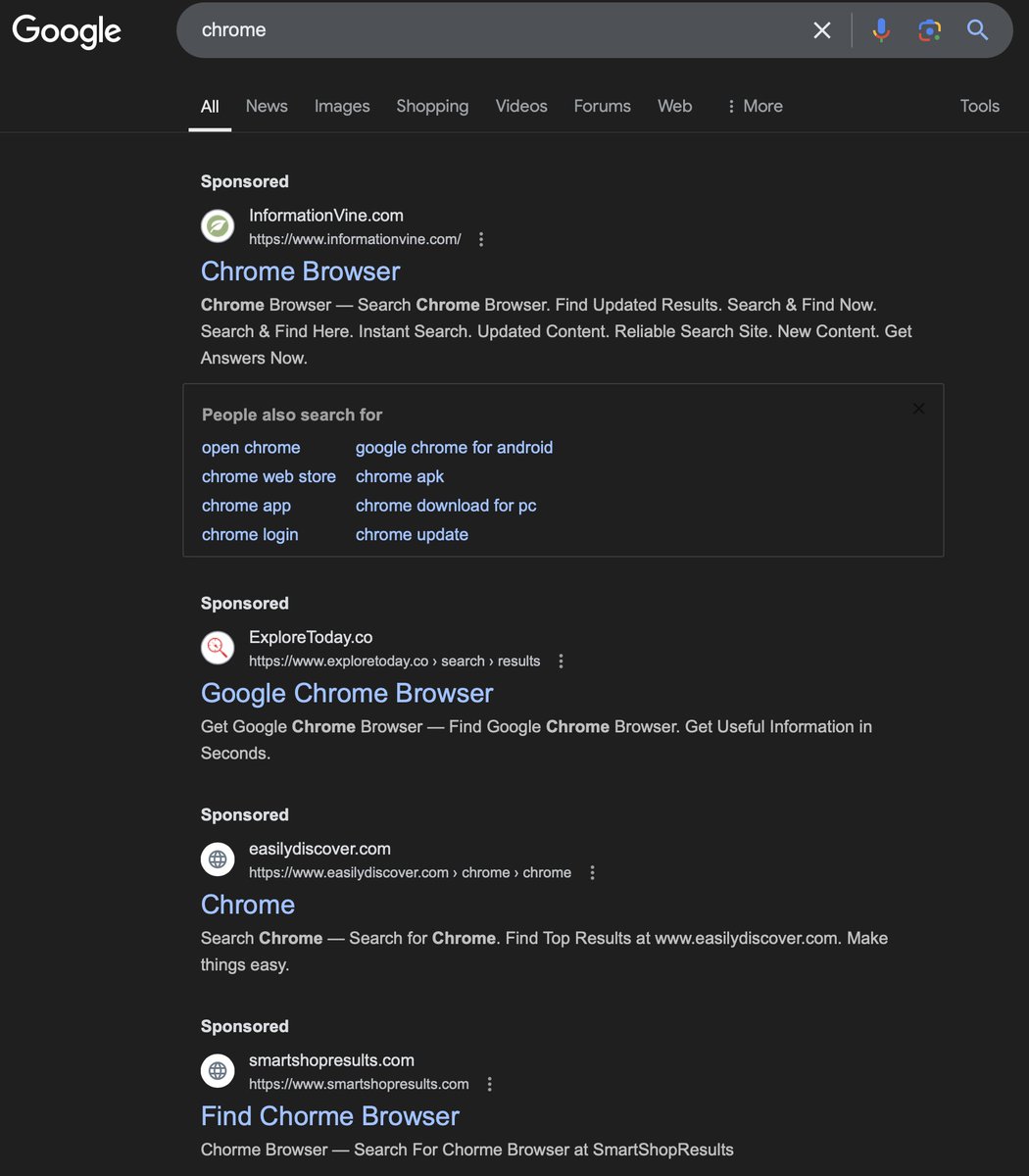Search for chrome login suggestion

(250, 535)
